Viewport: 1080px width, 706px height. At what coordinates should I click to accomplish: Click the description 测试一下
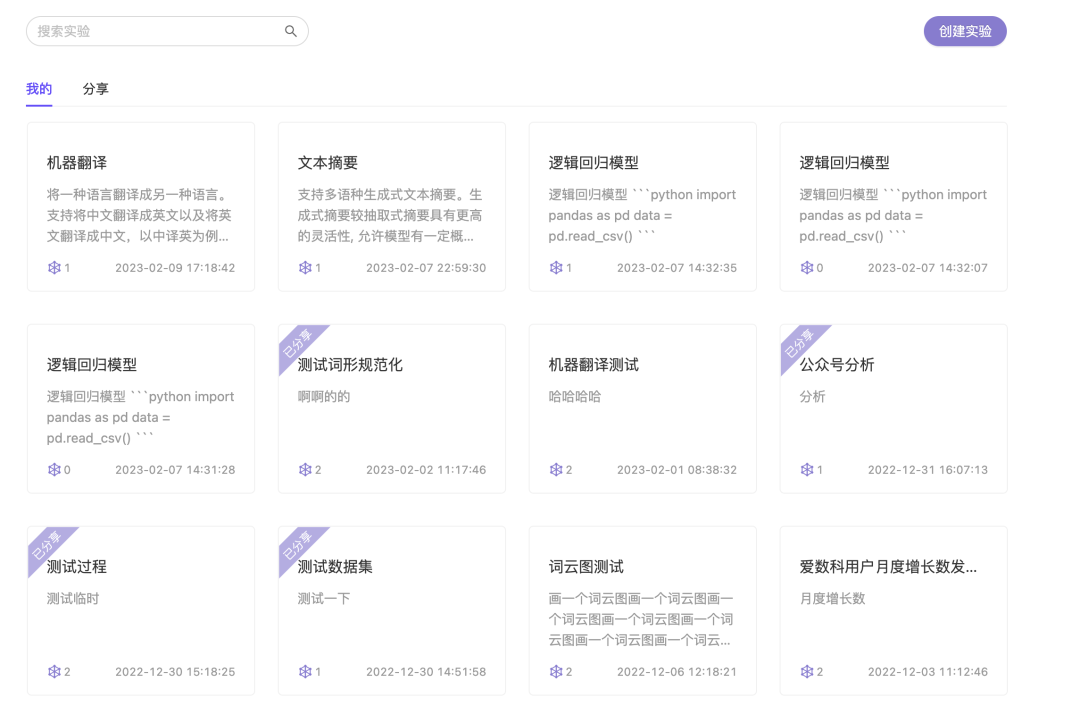coord(324,598)
